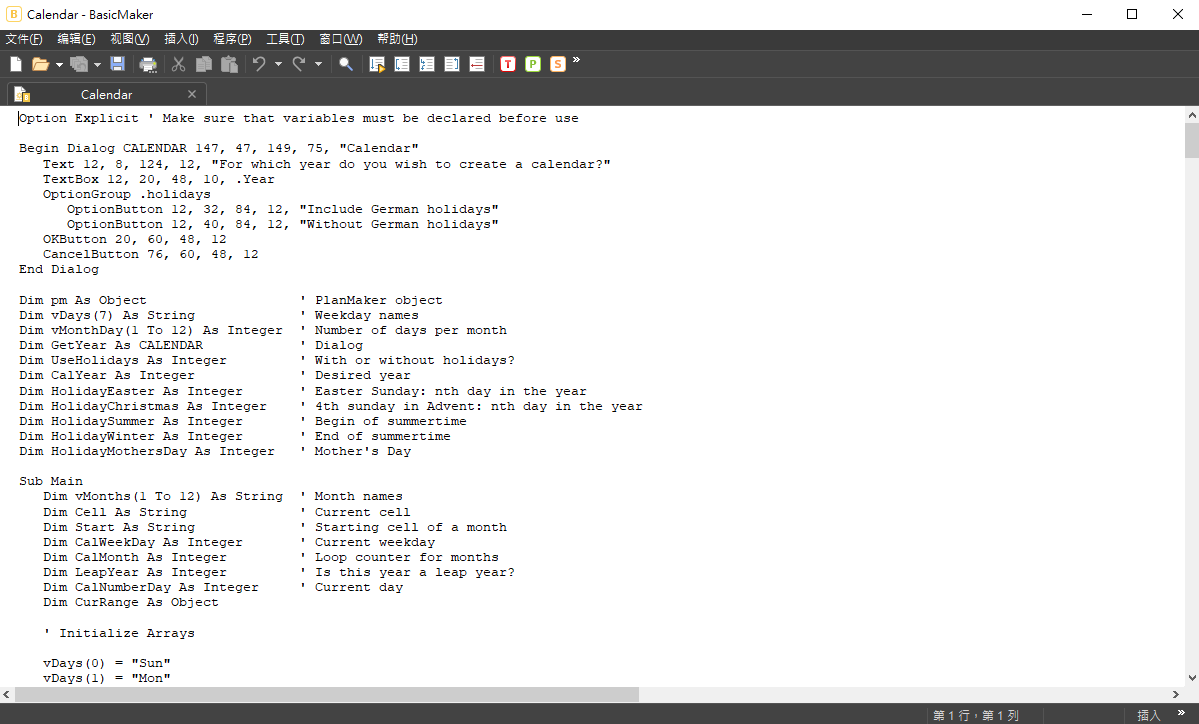Redo the last undone action
Image resolution: width=1199 pixels, height=724 pixels.
(299, 64)
